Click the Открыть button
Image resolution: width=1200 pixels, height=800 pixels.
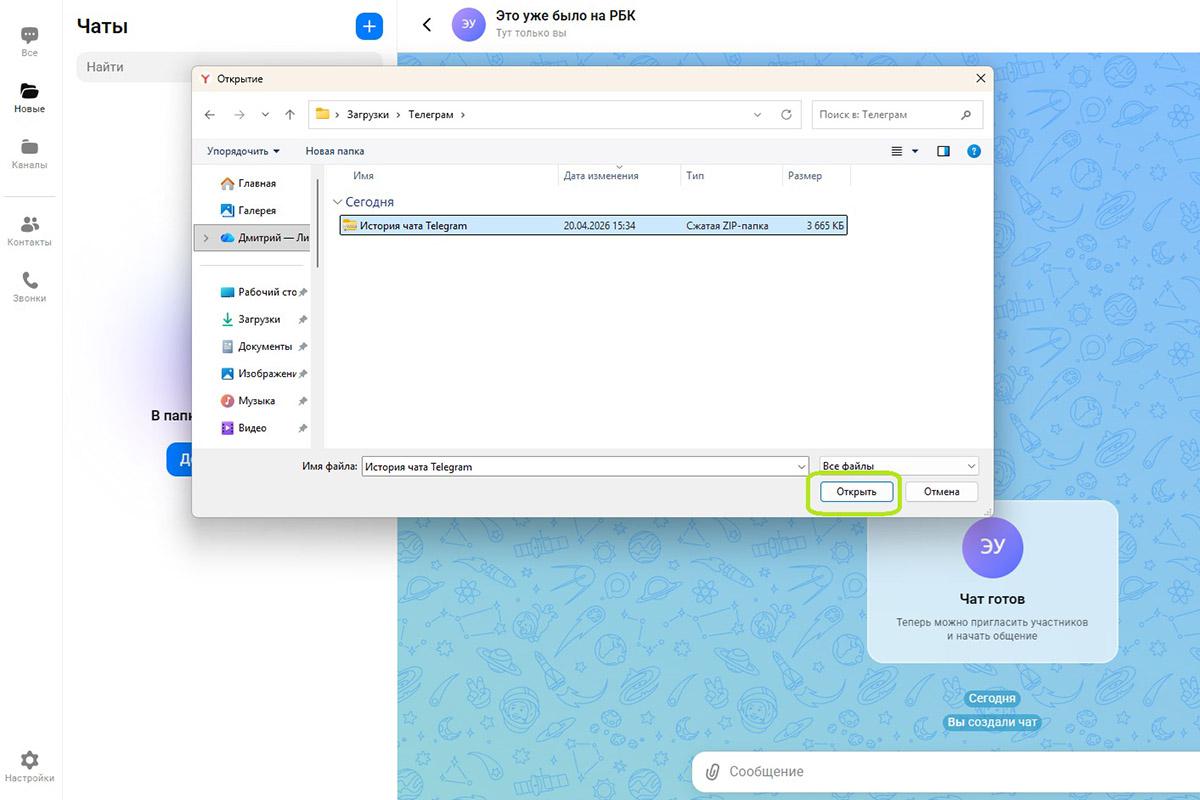point(856,491)
